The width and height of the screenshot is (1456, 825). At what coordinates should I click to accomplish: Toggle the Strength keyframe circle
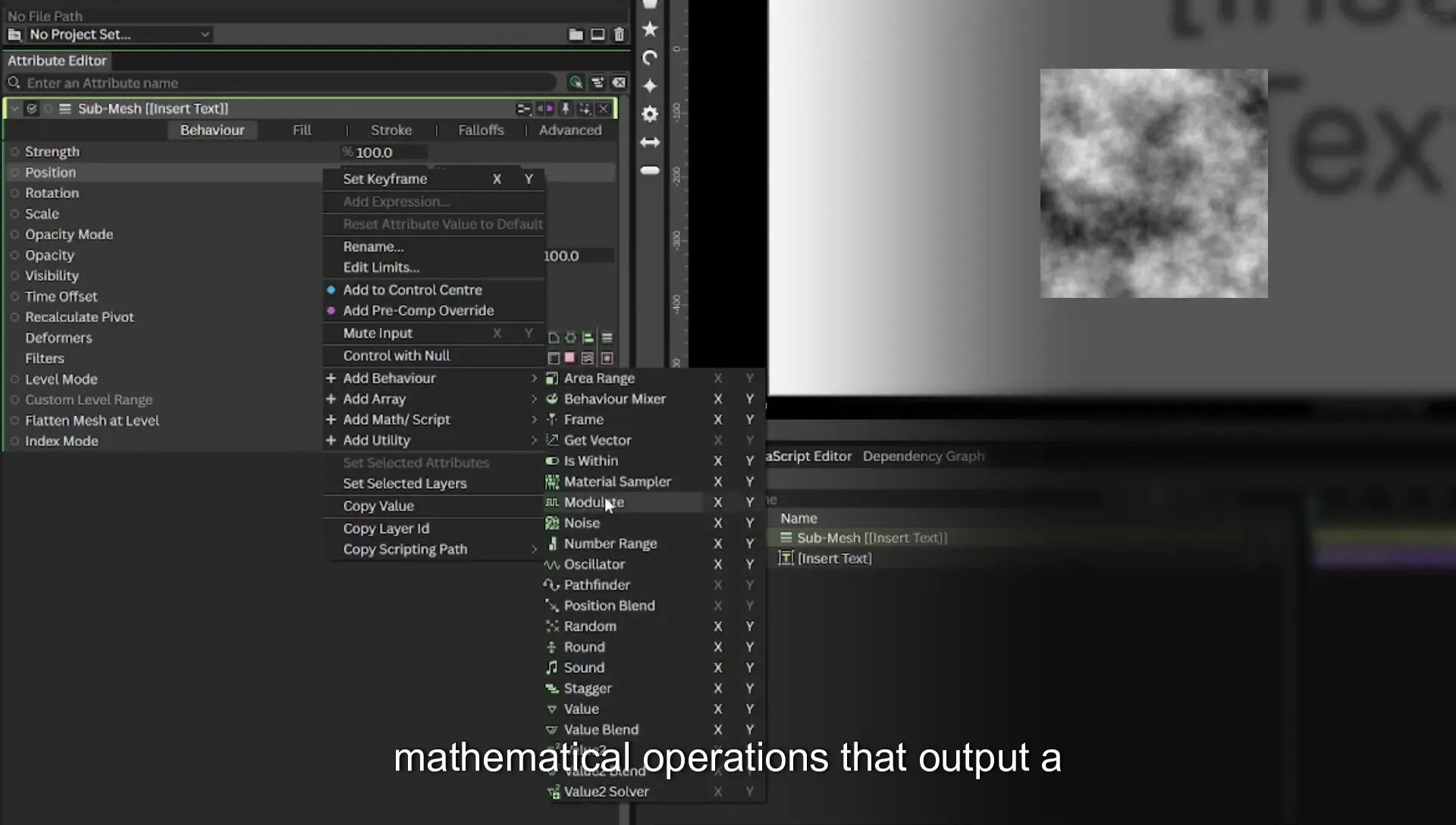pyautogui.click(x=14, y=152)
